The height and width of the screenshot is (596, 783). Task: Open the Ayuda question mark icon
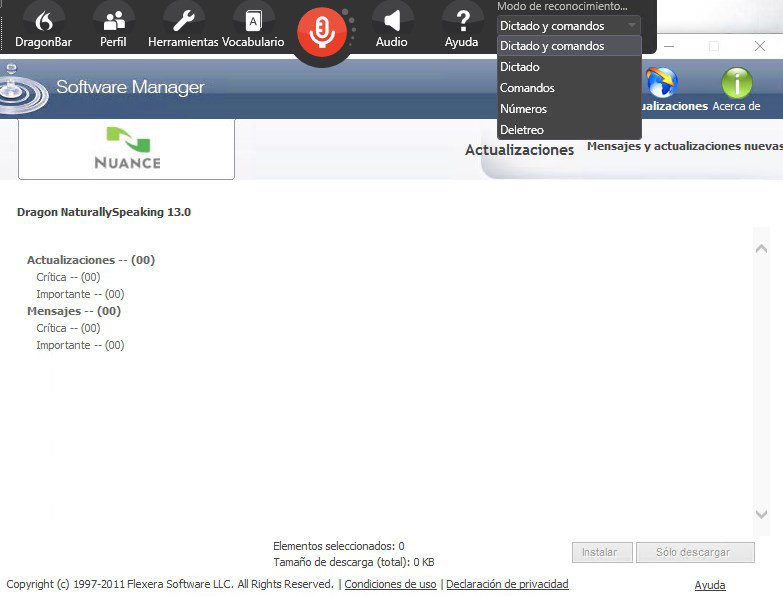point(462,20)
